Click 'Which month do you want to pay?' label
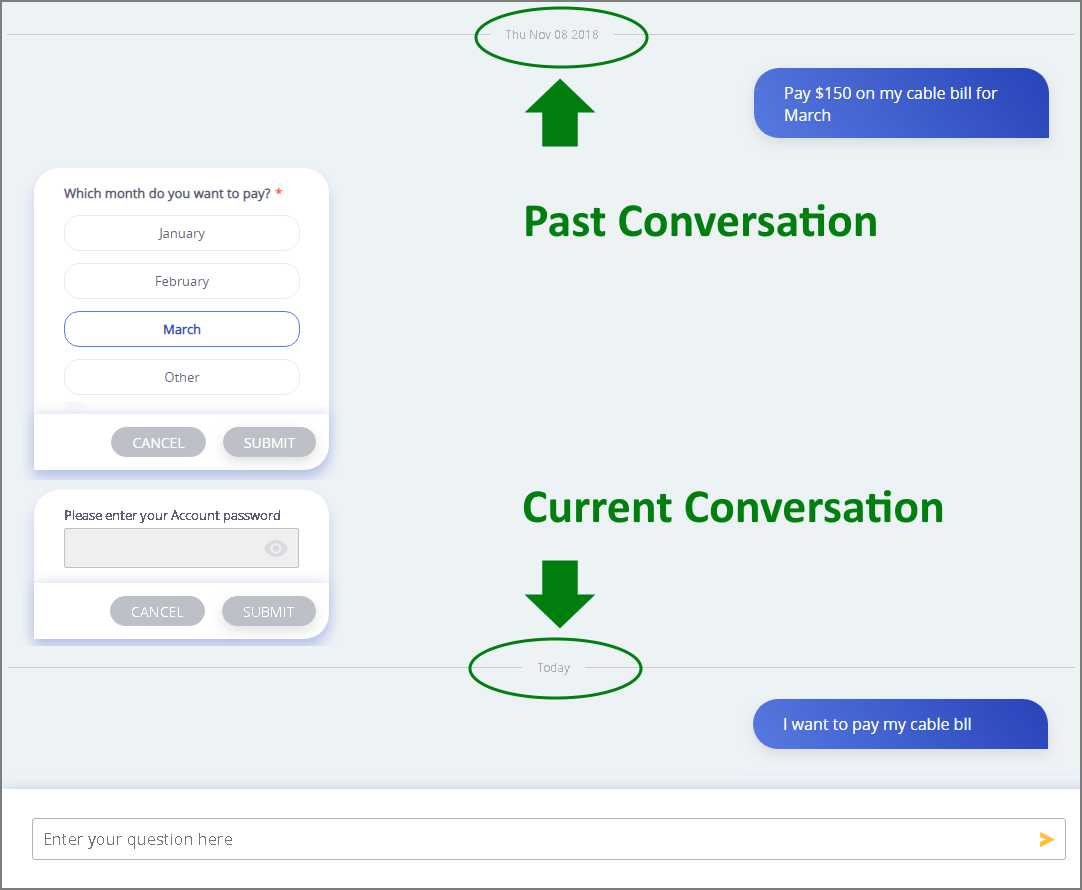Screen dimensions: 1082x890 pyautogui.click(x=167, y=193)
